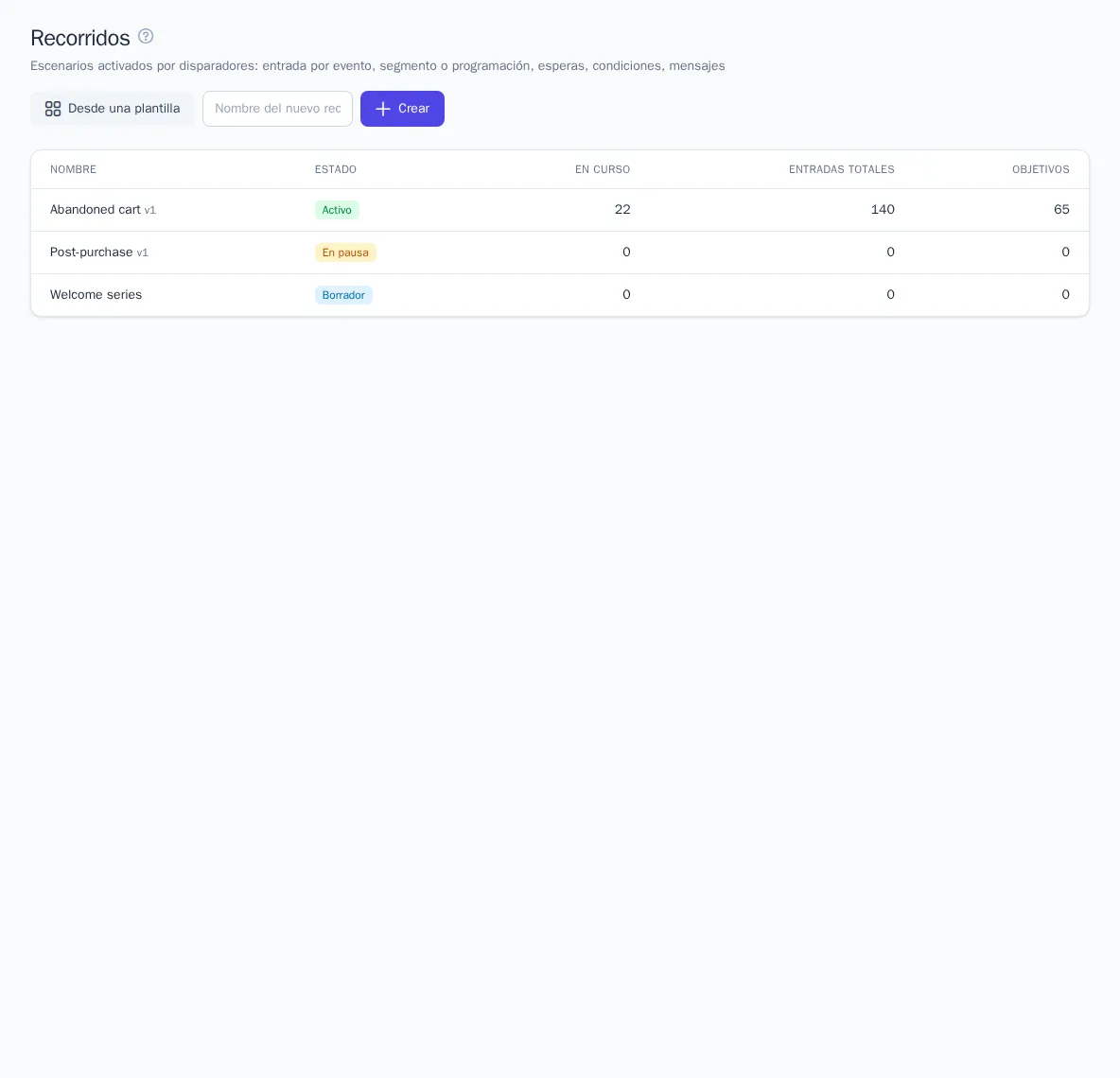
Task: Click the Borrador status badge
Action: pyautogui.click(x=343, y=295)
